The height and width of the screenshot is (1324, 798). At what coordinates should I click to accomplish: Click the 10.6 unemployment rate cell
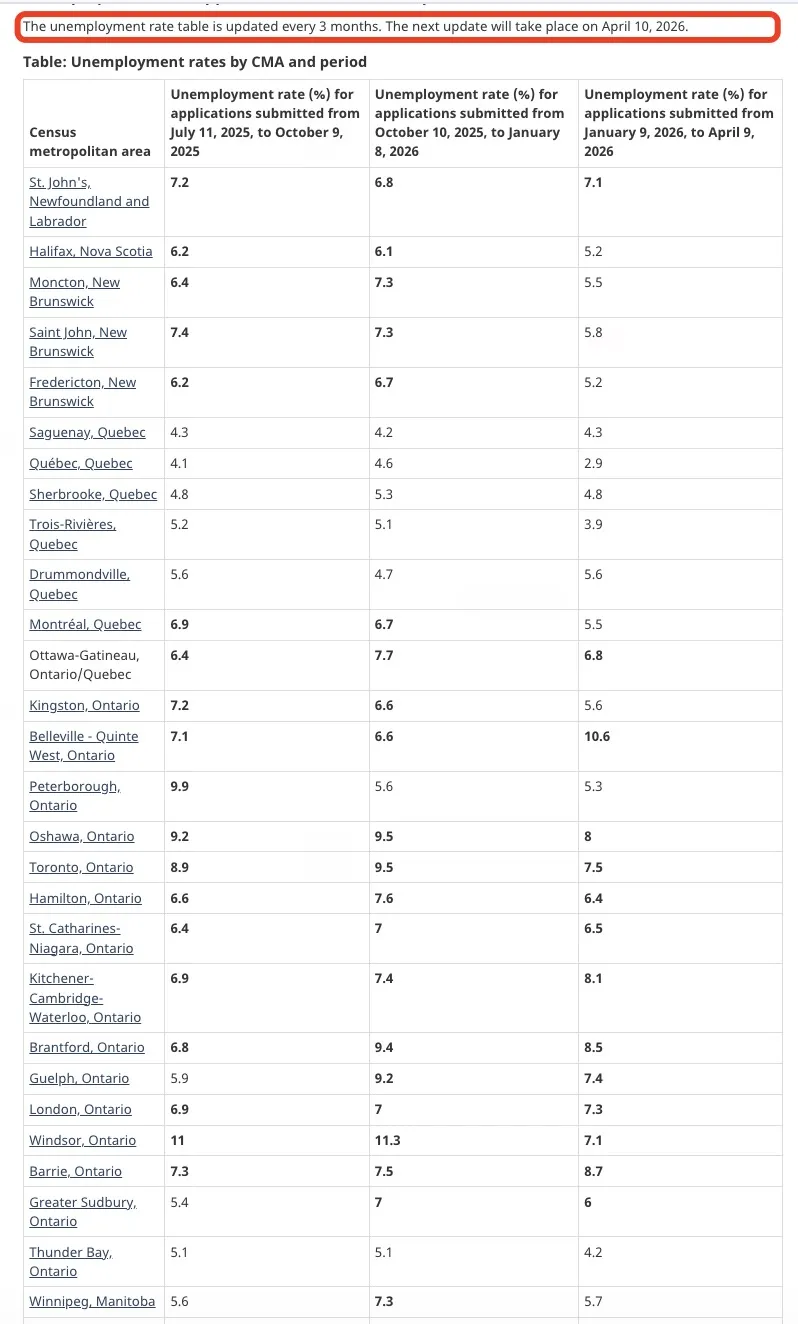click(x=597, y=736)
